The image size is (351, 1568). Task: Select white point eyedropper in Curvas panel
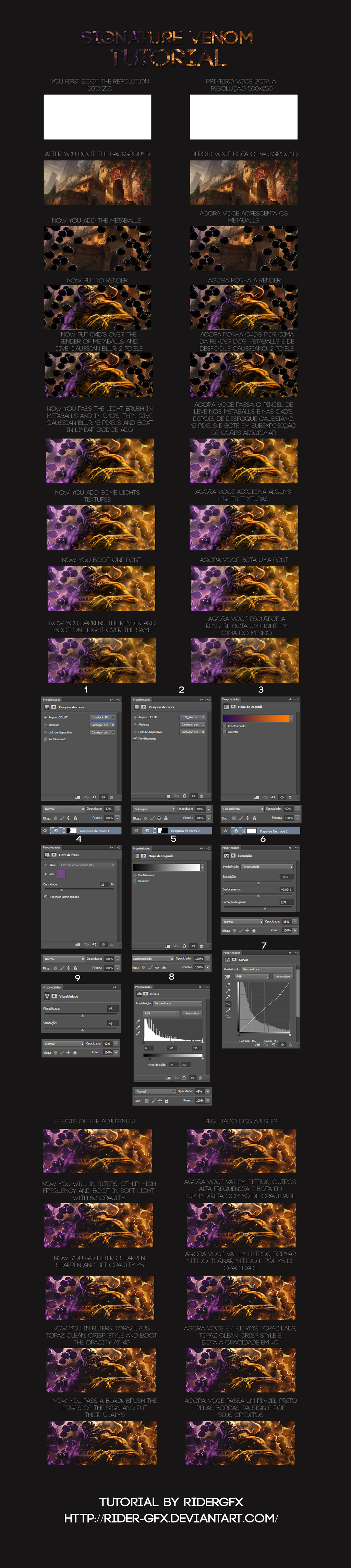click(228, 996)
